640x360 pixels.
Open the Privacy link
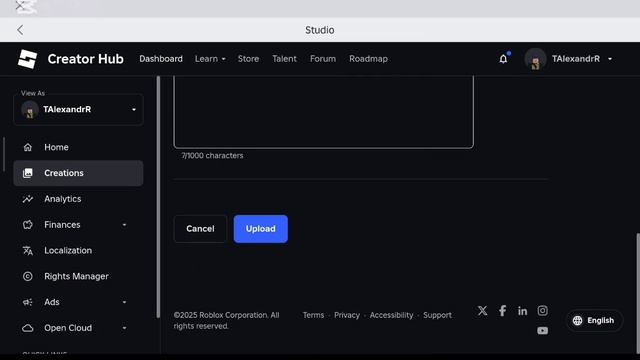point(347,315)
